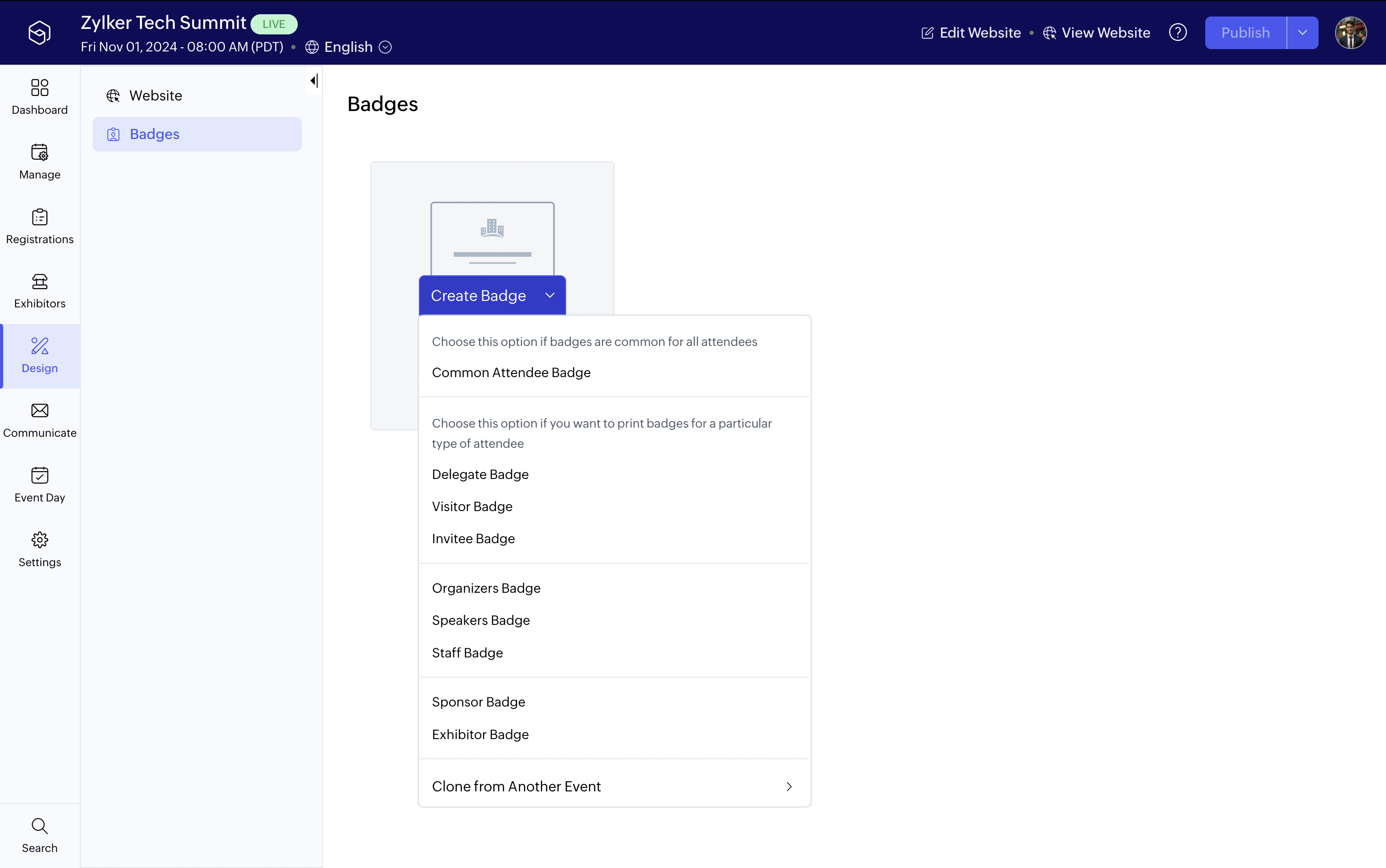
Task: Click the help question mark icon
Action: click(x=1178, y=33)
